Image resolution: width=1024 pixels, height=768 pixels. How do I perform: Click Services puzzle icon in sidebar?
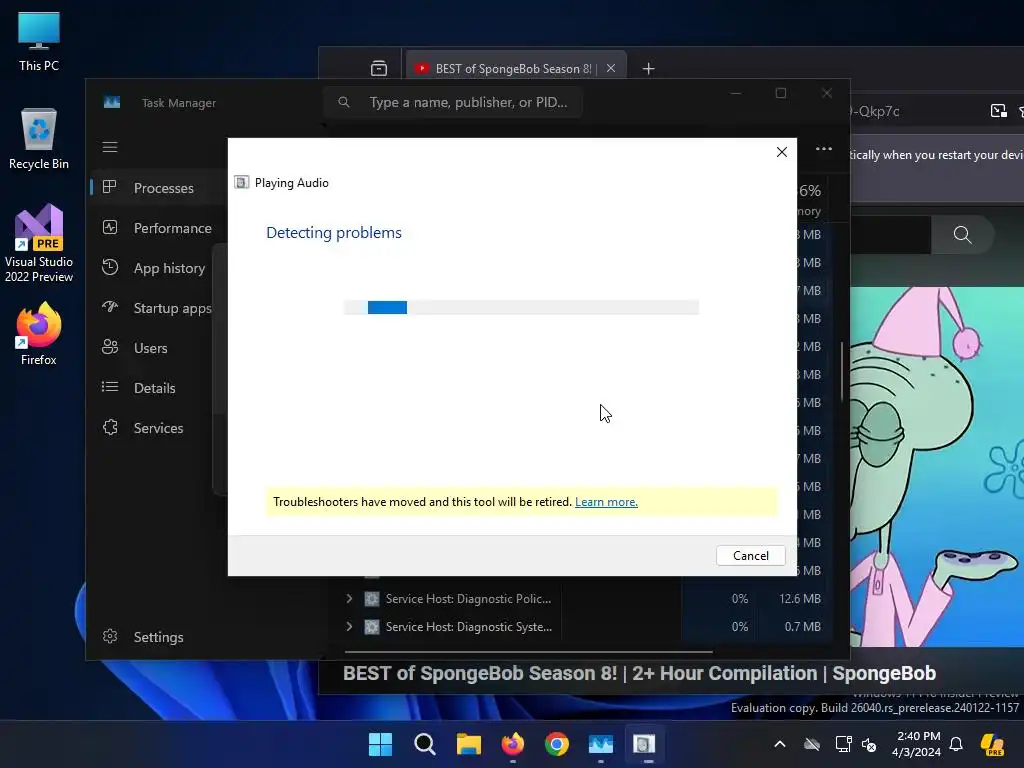click(x=110, y=427)
